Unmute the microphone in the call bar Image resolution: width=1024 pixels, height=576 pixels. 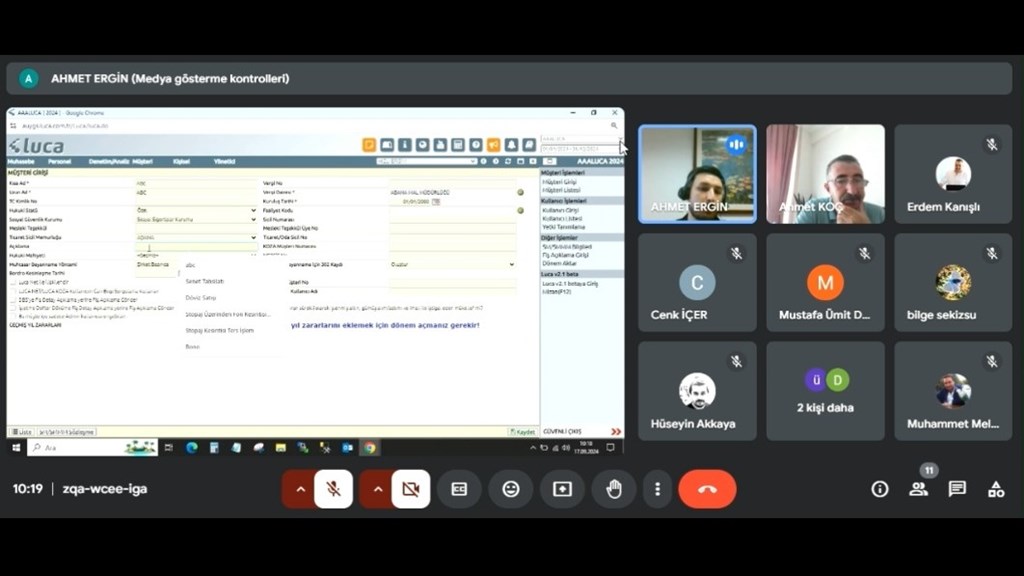click(x=334, y=489)
